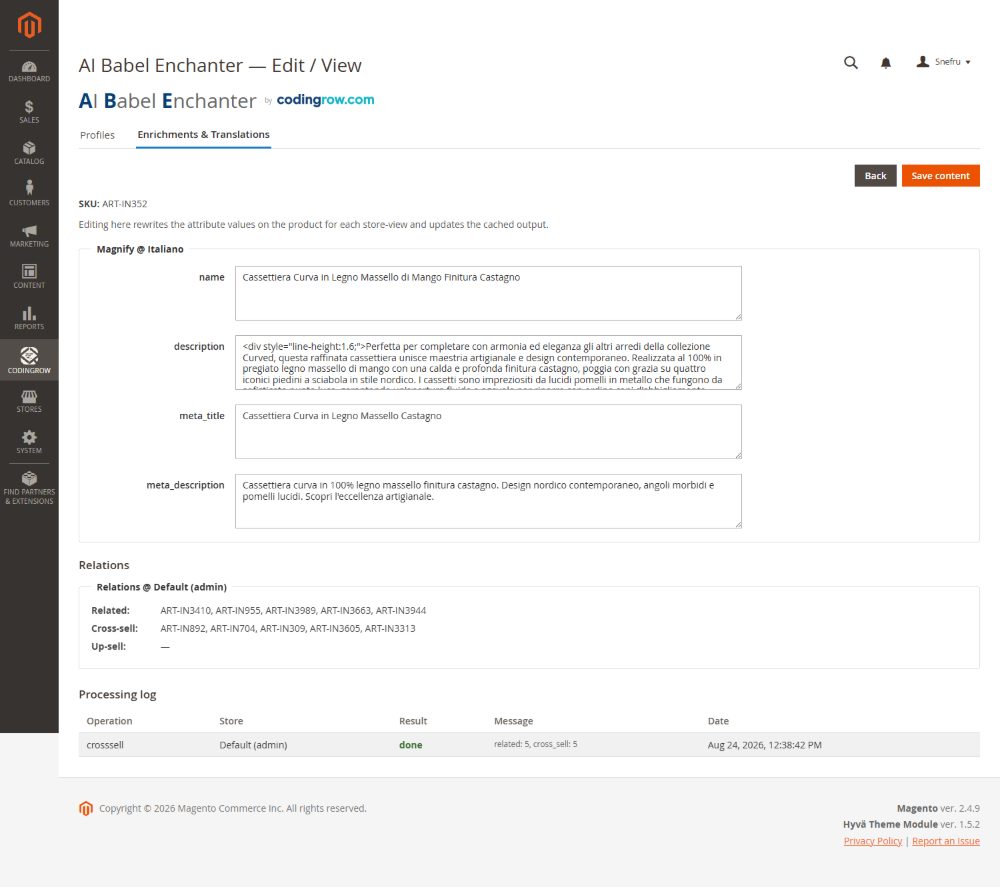Viewport: 1000px width, 887px height.
Task: Open the Marketing menu in the sidebar
Action: coord(29,236)
